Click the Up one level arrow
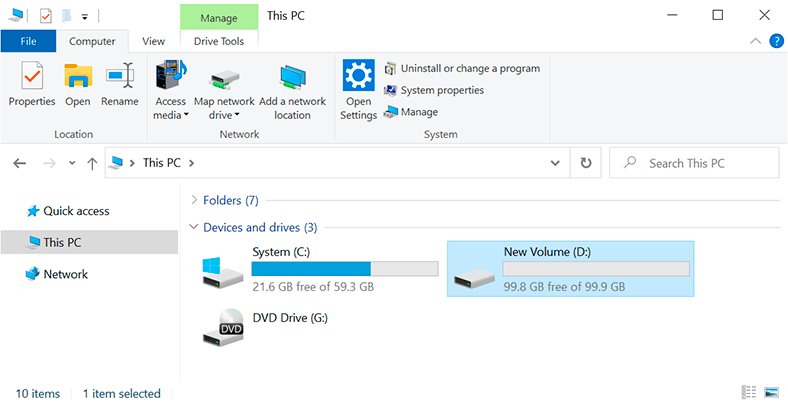Viewport: 788px width, 405px height. click(92, 163)
